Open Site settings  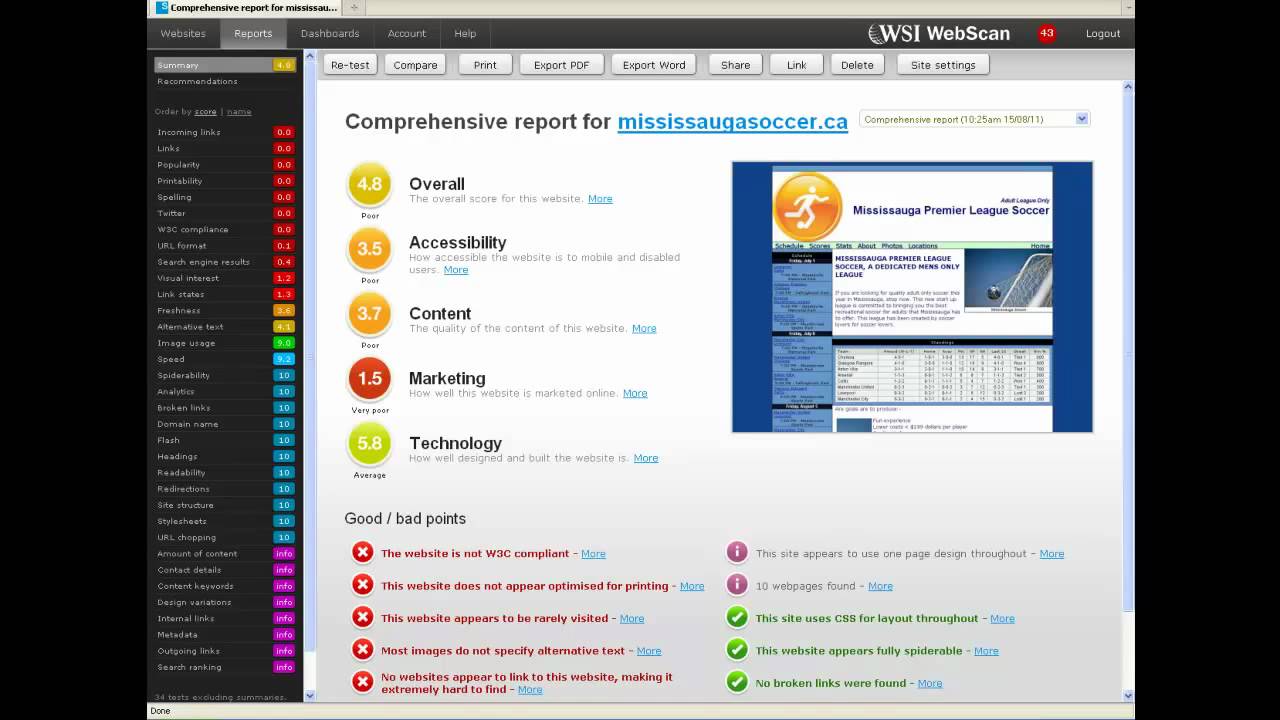(943, 65)
